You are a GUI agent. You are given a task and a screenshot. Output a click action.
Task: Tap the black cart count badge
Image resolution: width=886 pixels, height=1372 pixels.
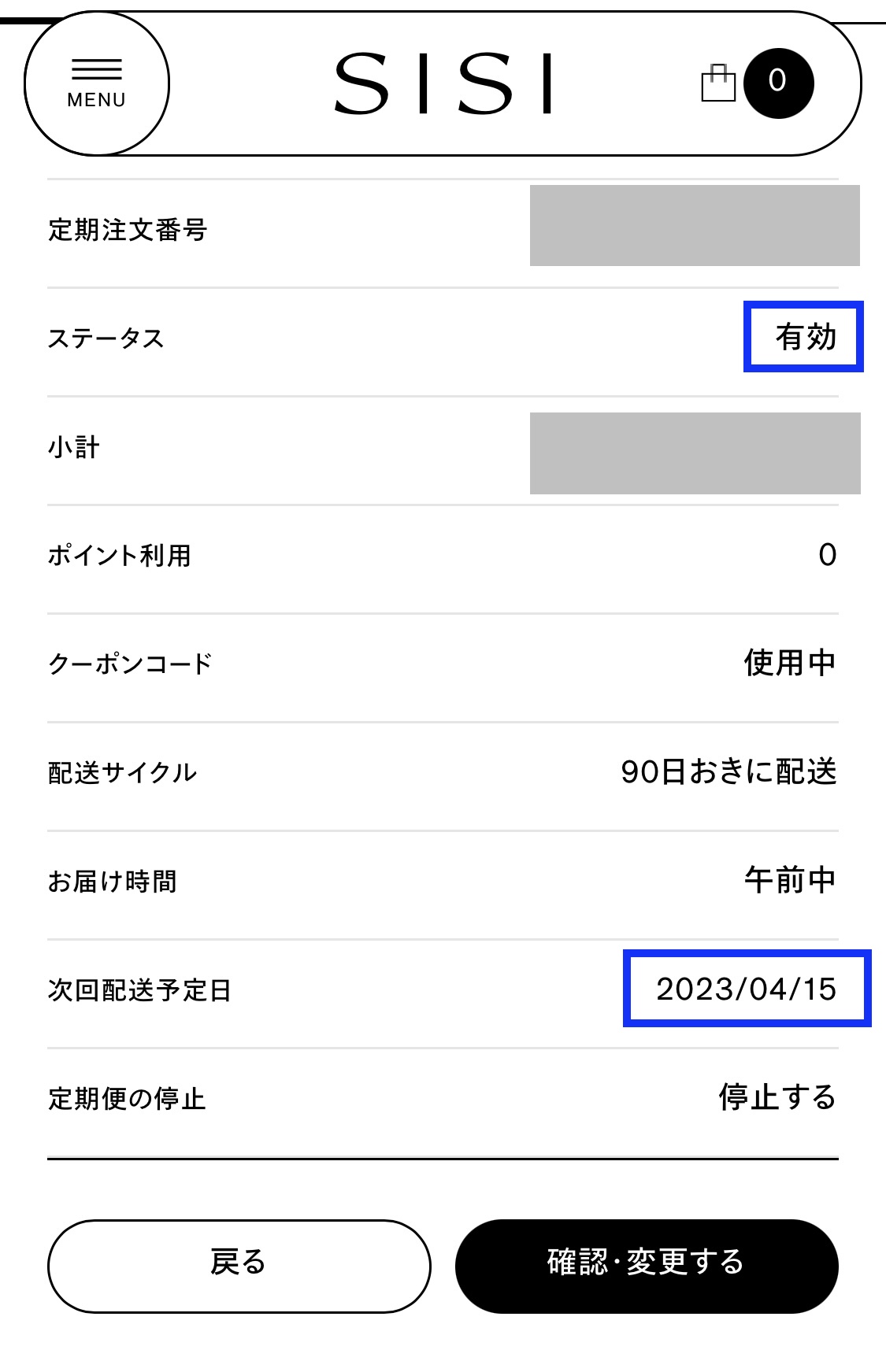pos(778,83)
